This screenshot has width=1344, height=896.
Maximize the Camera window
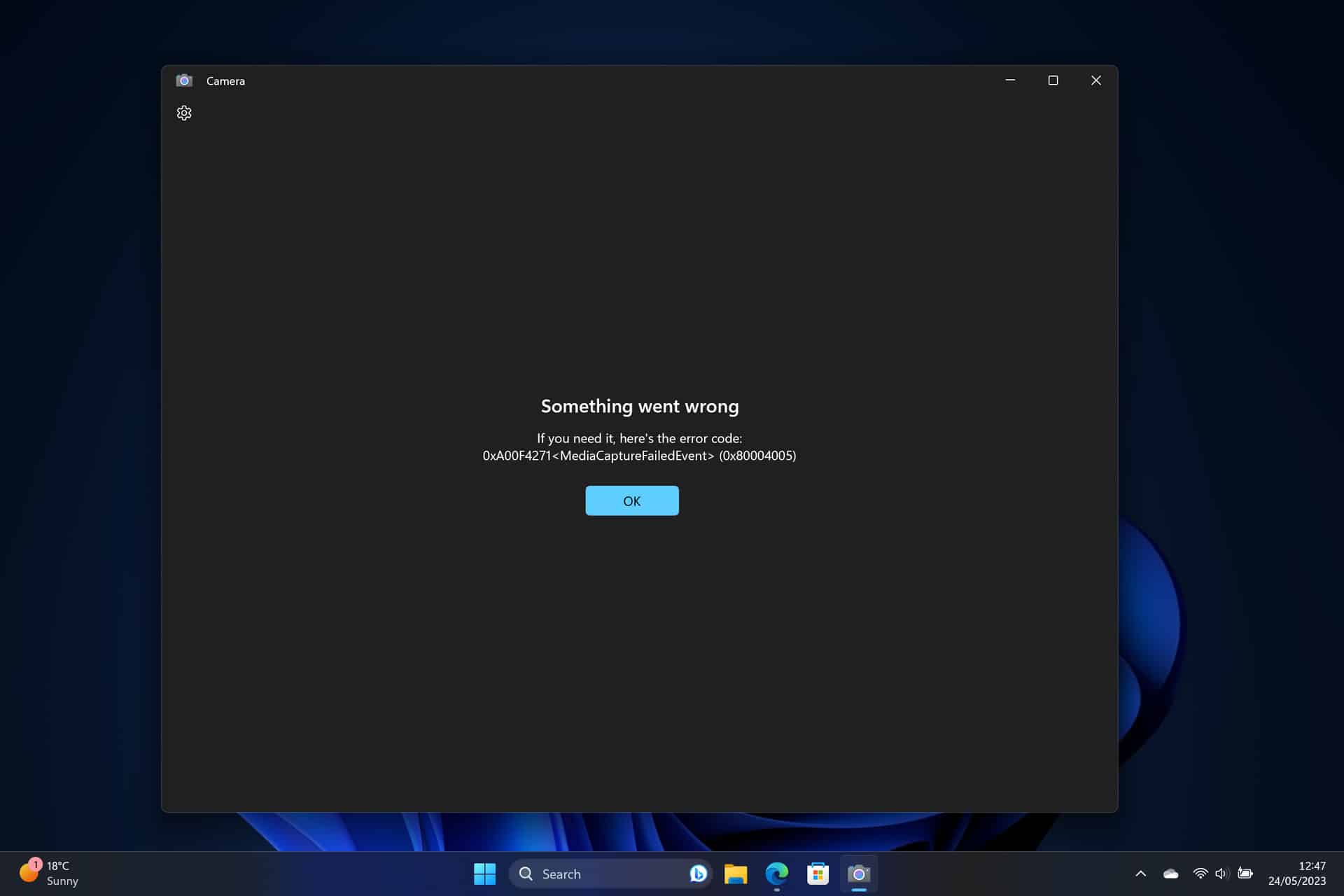click(1053, 80)
